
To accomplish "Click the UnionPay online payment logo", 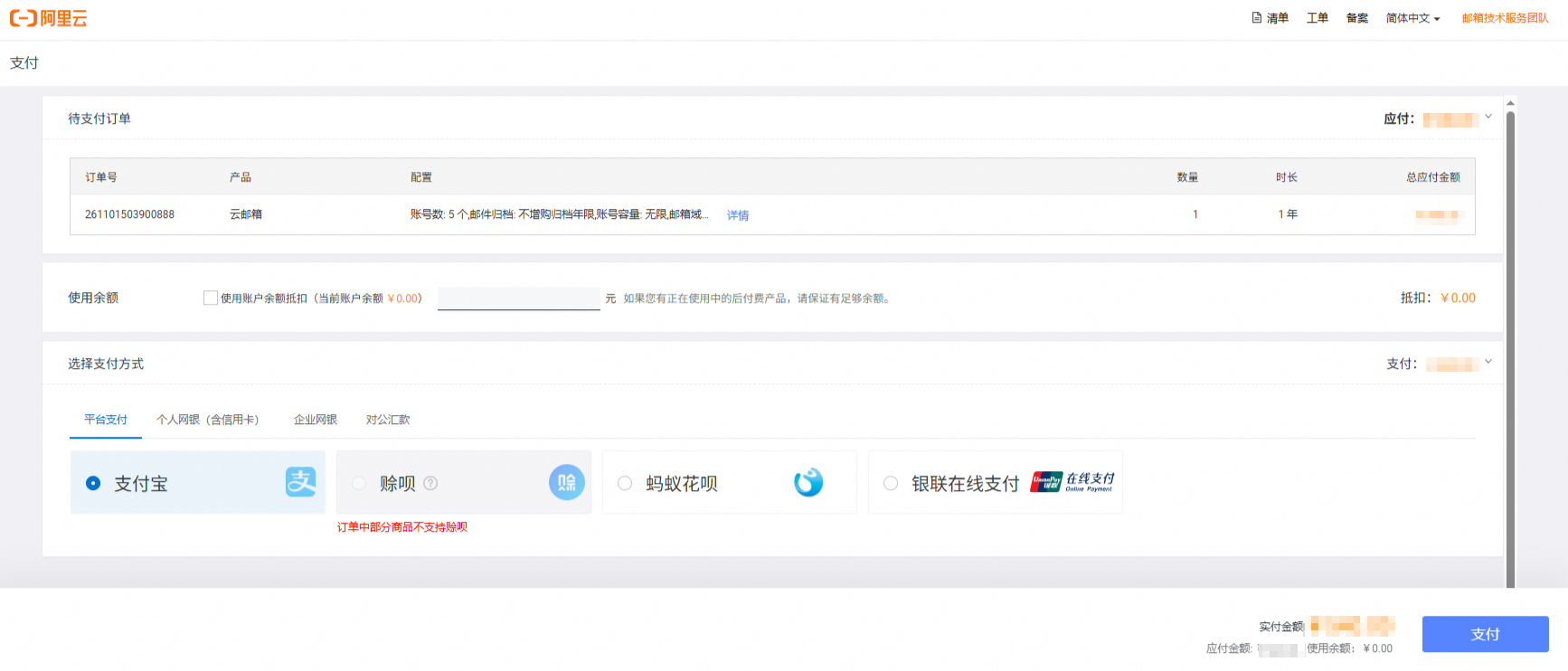I will [x=1072, y=482].
